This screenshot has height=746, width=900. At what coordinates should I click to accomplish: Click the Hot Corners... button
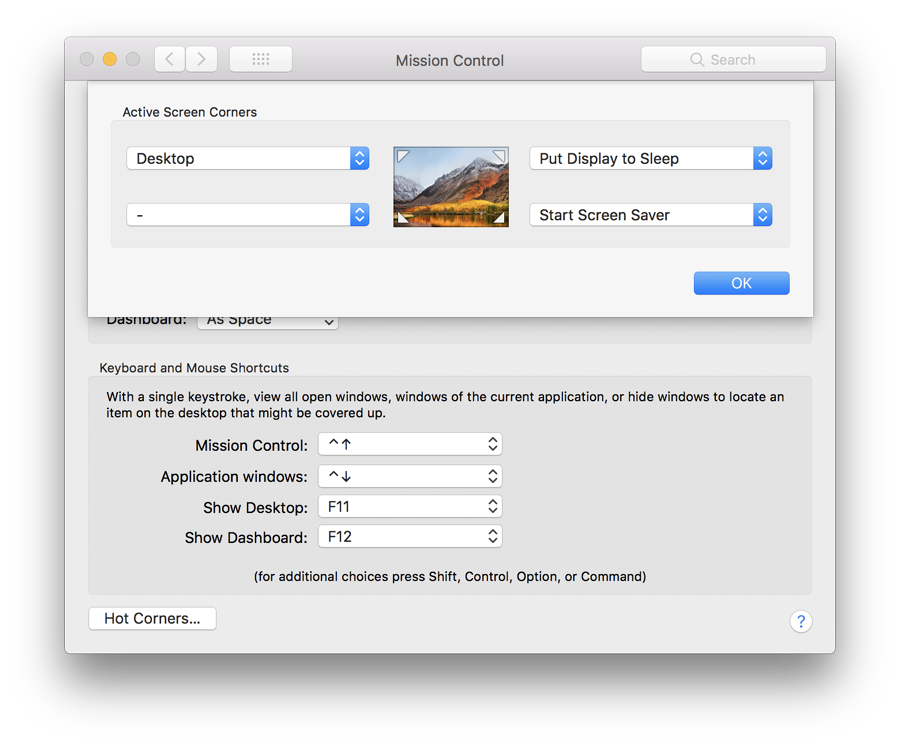point(152,619)
